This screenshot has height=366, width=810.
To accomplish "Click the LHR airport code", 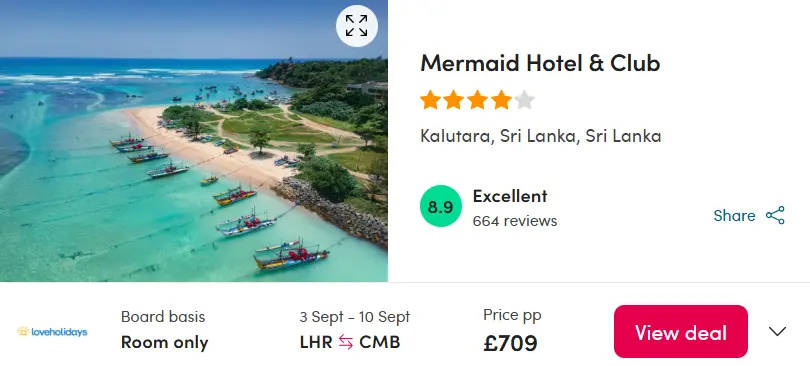I will (x=316, y=342).
